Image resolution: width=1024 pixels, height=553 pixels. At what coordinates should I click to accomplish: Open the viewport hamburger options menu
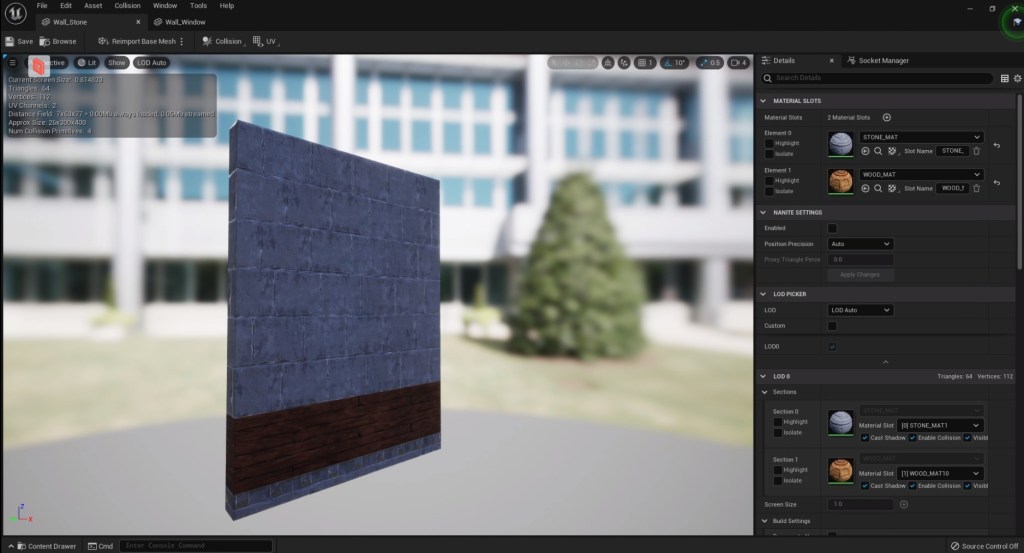coord(13,62)
